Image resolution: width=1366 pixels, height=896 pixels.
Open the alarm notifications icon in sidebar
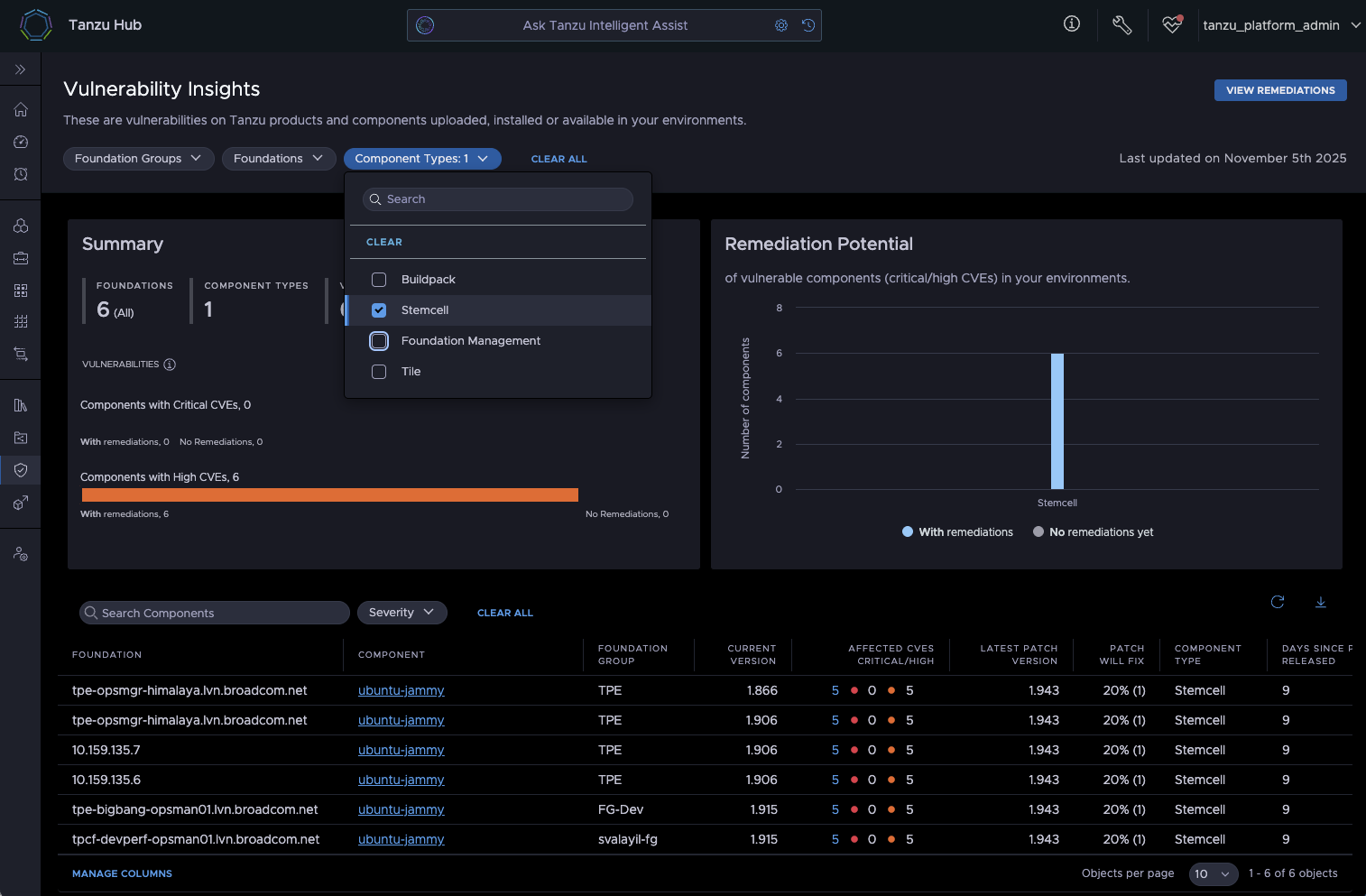[20, 174]
